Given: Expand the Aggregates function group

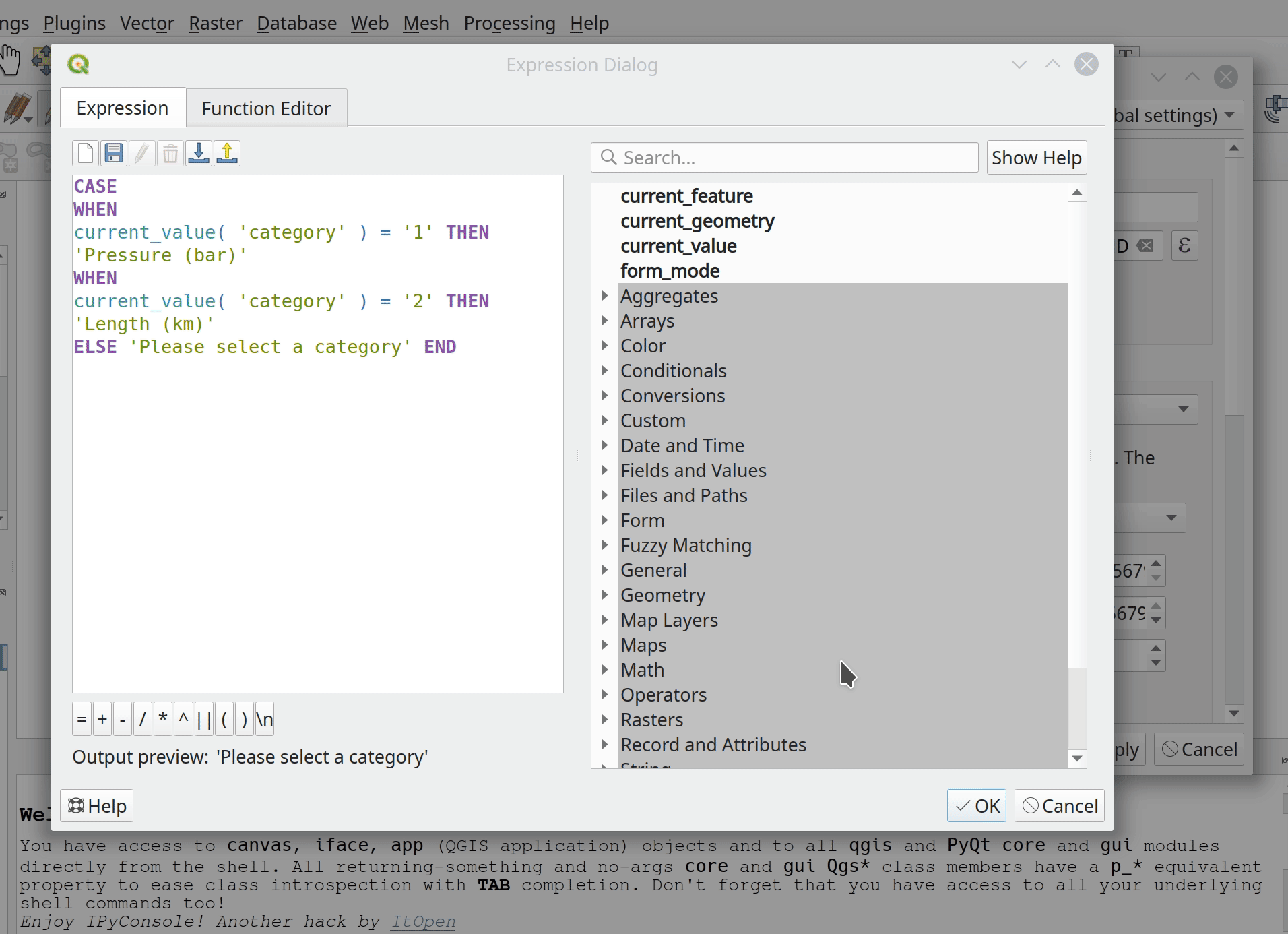Looking at the screenshot, I should 604,296.
